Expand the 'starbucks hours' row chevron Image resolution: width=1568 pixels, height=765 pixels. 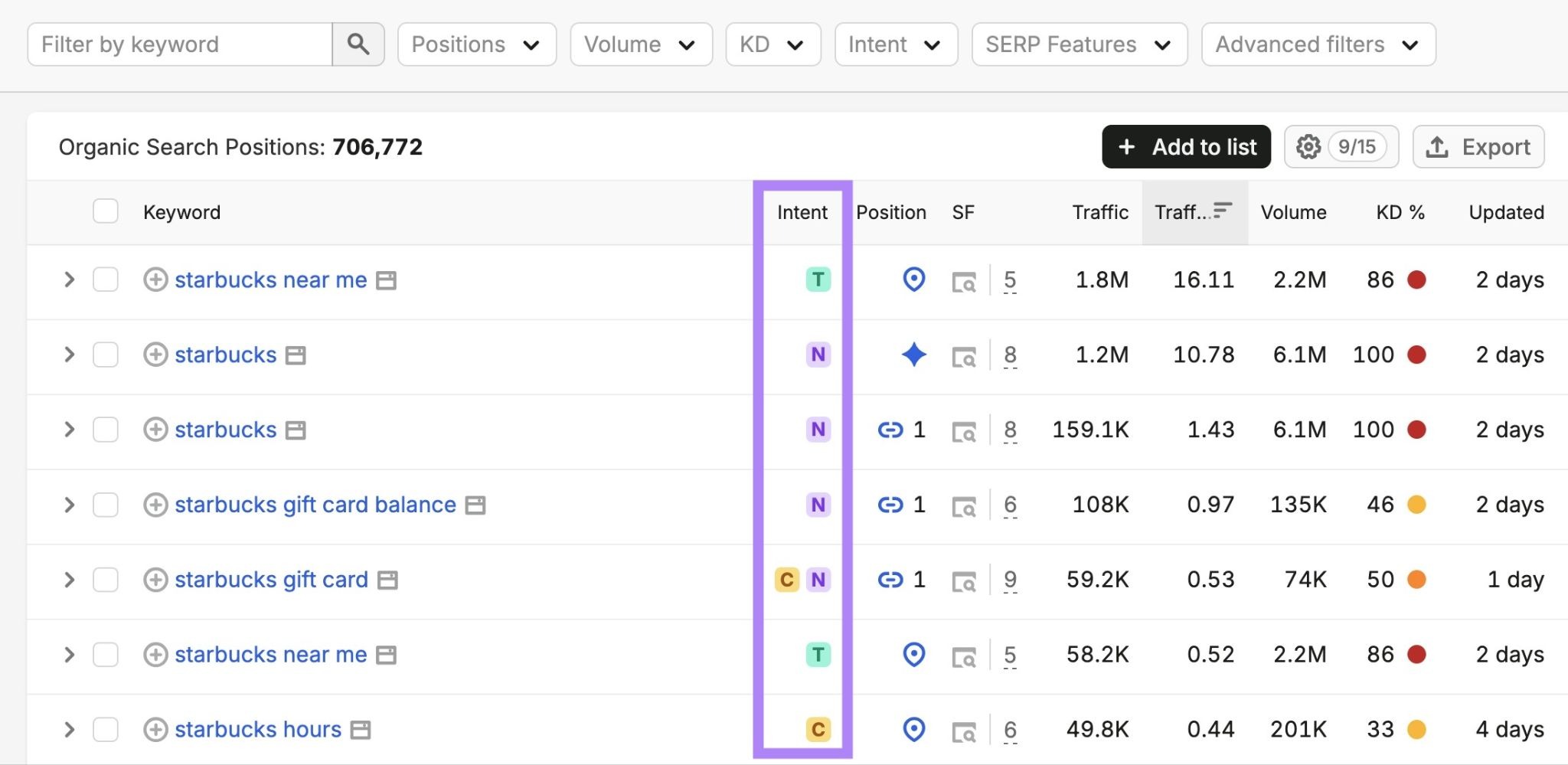click(x=69, y=730)
